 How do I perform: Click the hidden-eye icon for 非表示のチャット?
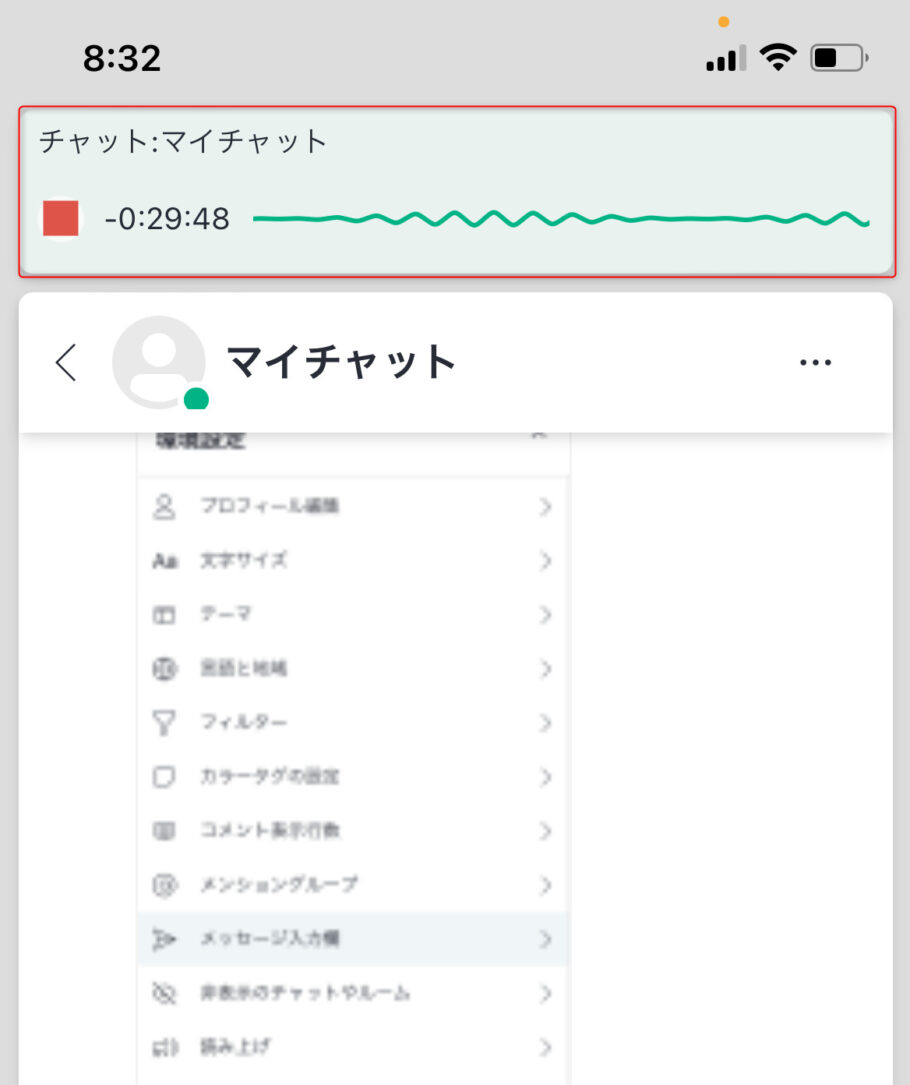pos(164,993)
